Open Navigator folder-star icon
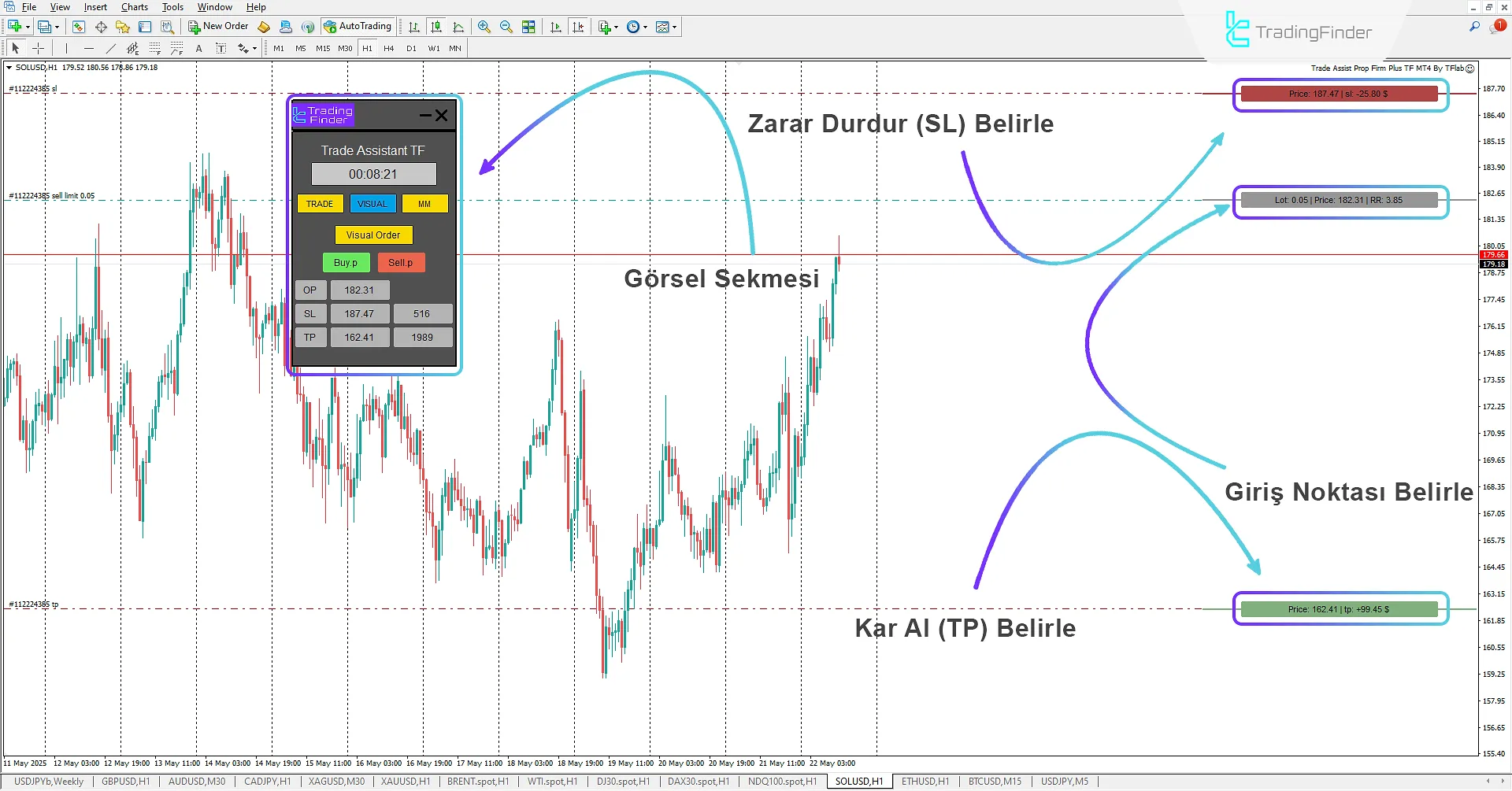This screenshot has height=791, width=1512. pos(123,27)
